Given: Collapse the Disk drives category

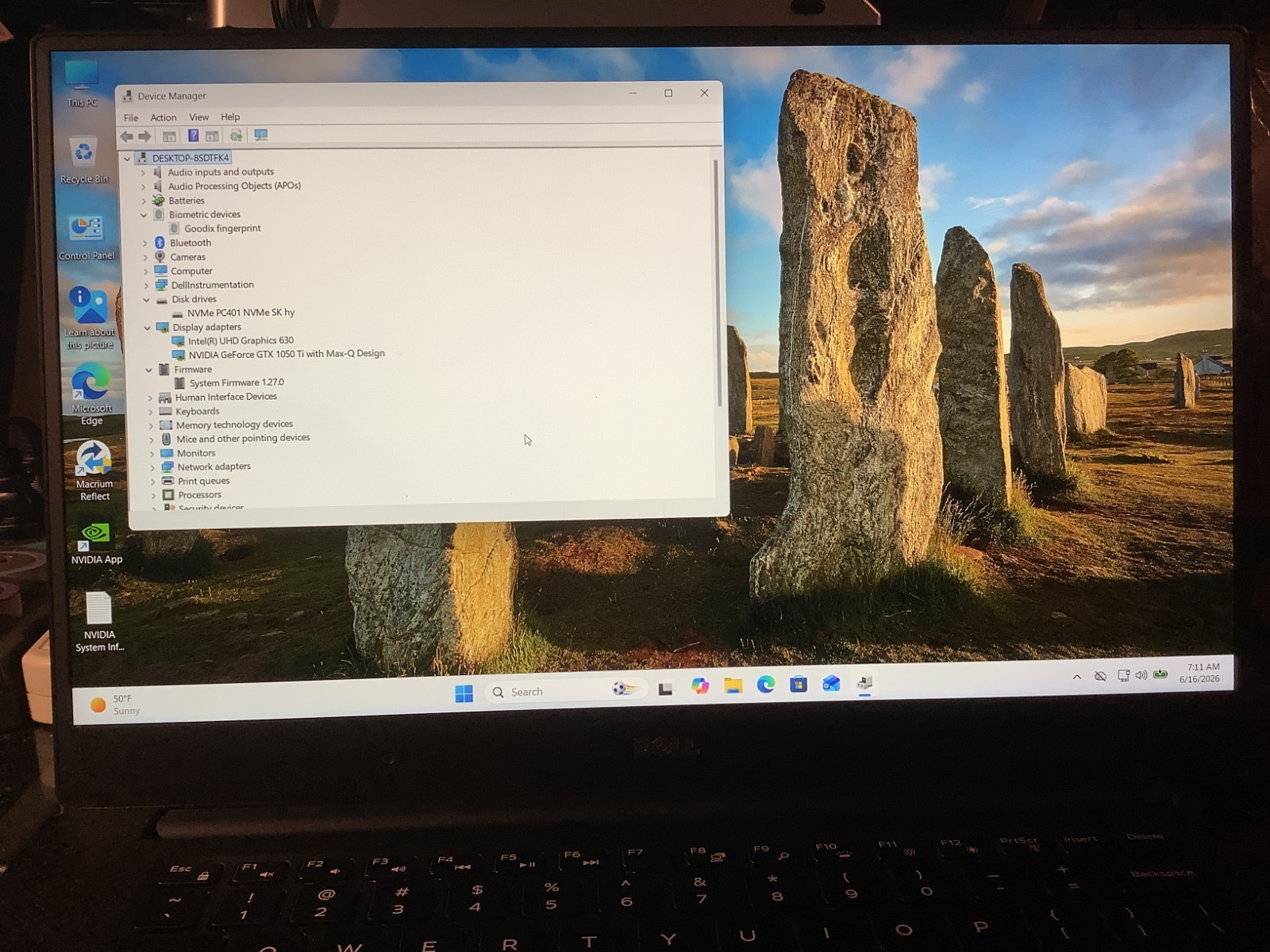Looking at the screenshot, I should [x=147, y=300].
